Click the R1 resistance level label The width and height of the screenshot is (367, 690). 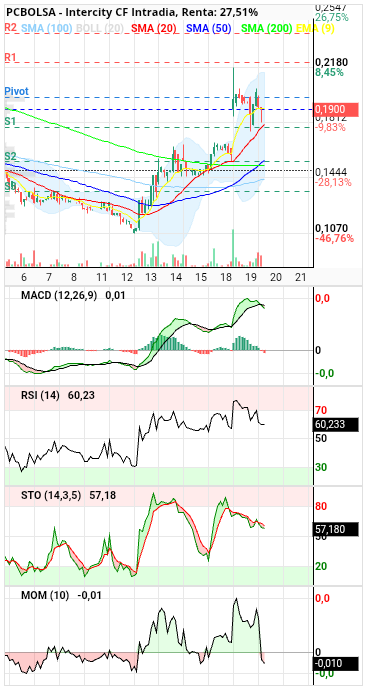[x=10, y=57]
